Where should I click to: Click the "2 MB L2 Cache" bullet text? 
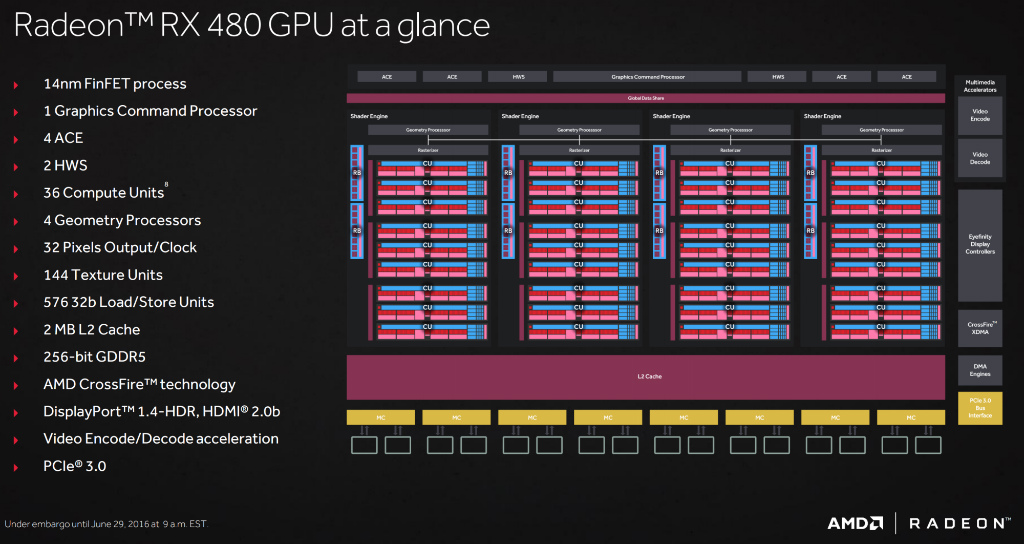point(91,330)
